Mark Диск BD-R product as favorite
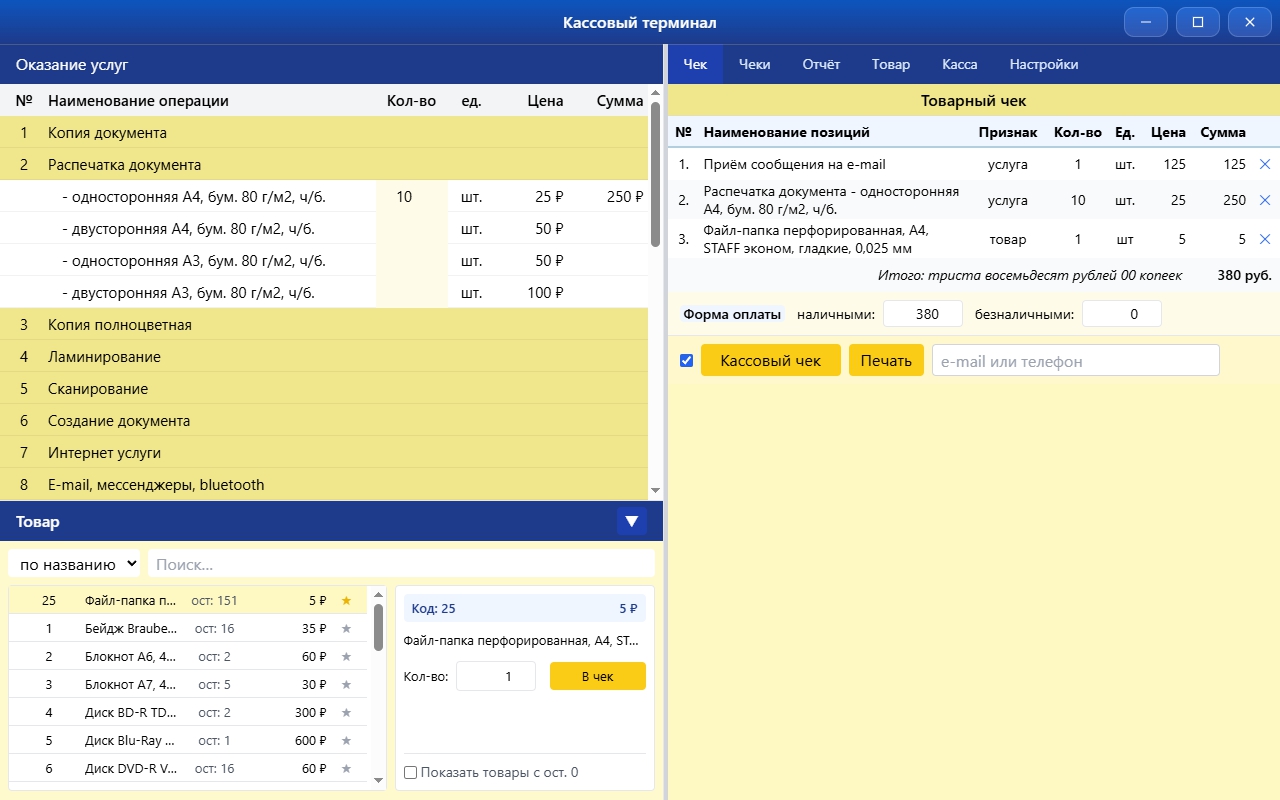The height and width of the screenshot is (800, 1280). pyautogui.click(x=346, y=713)
